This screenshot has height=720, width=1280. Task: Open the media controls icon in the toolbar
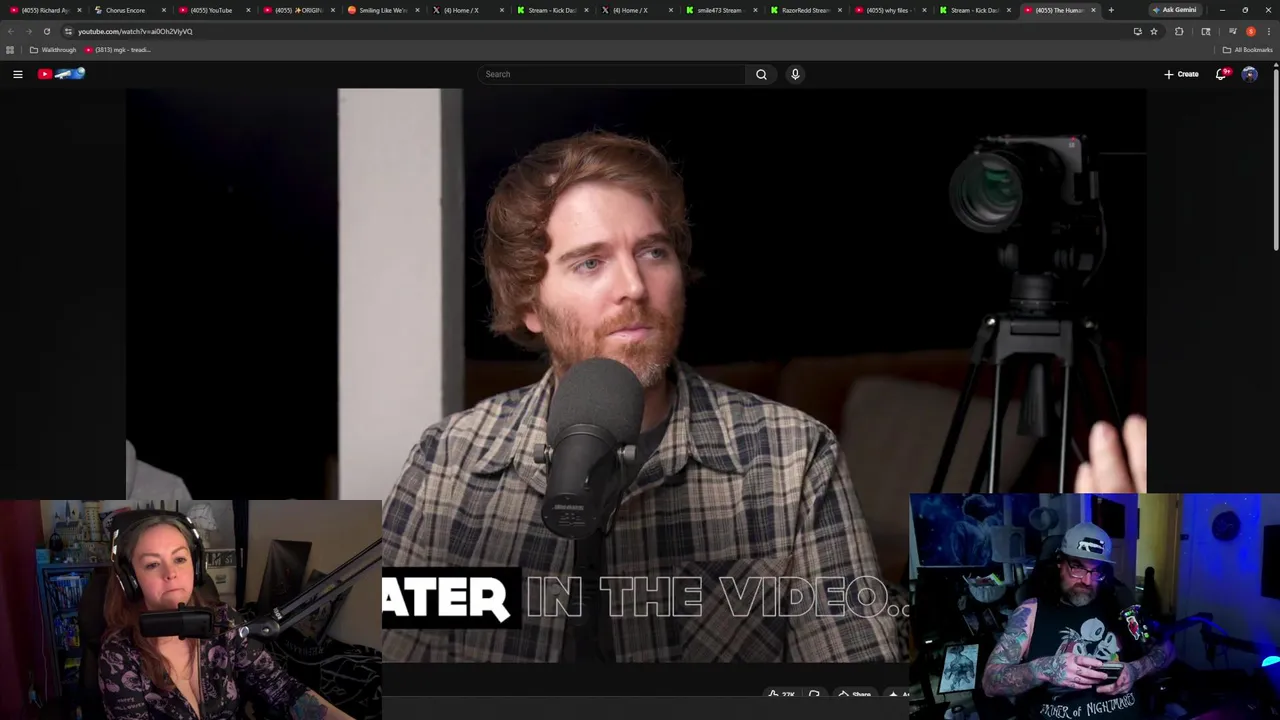pos(1232,31)
